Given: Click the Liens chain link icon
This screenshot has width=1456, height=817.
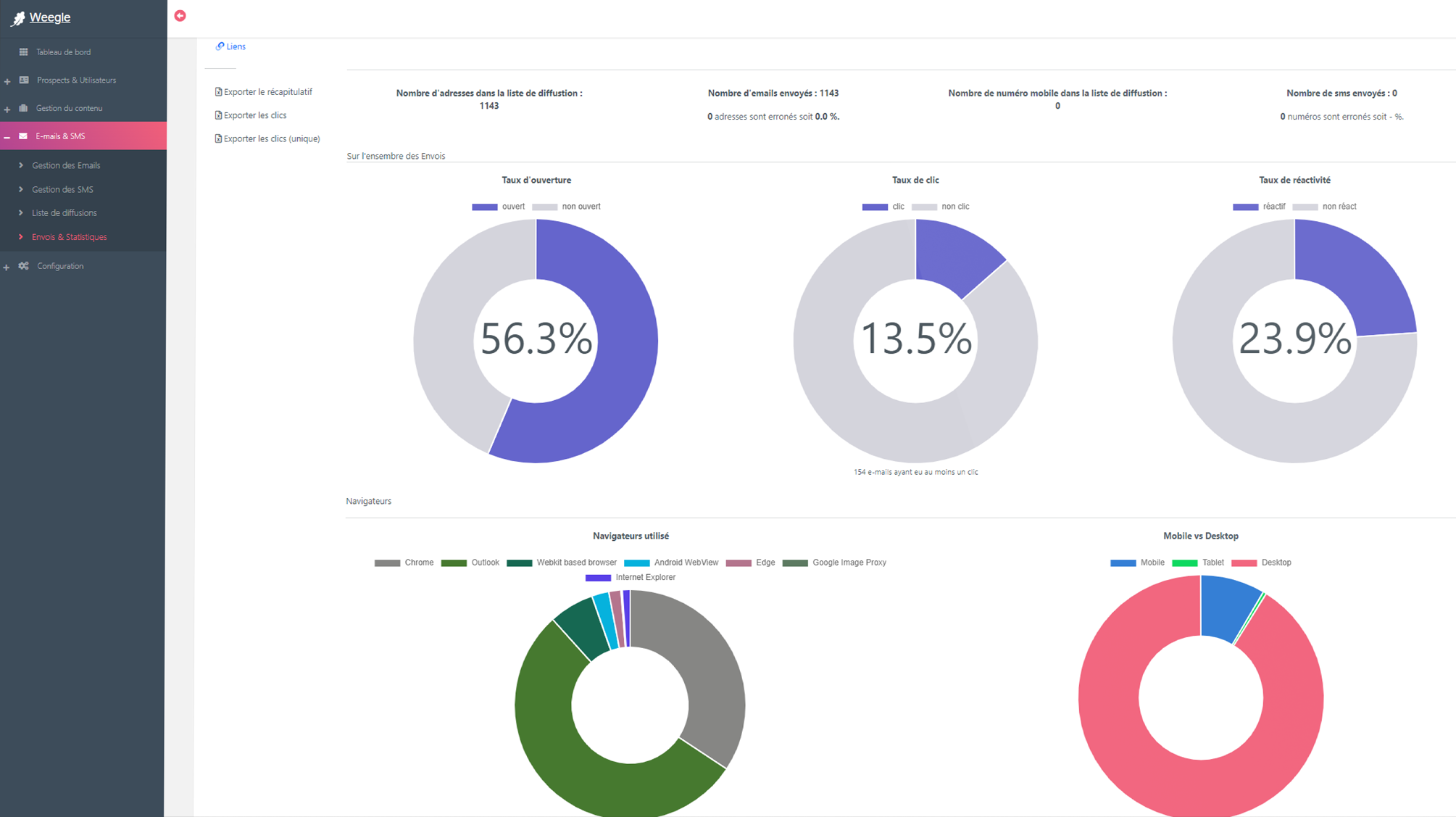Looking at the screenshot, I should (220, 46).
